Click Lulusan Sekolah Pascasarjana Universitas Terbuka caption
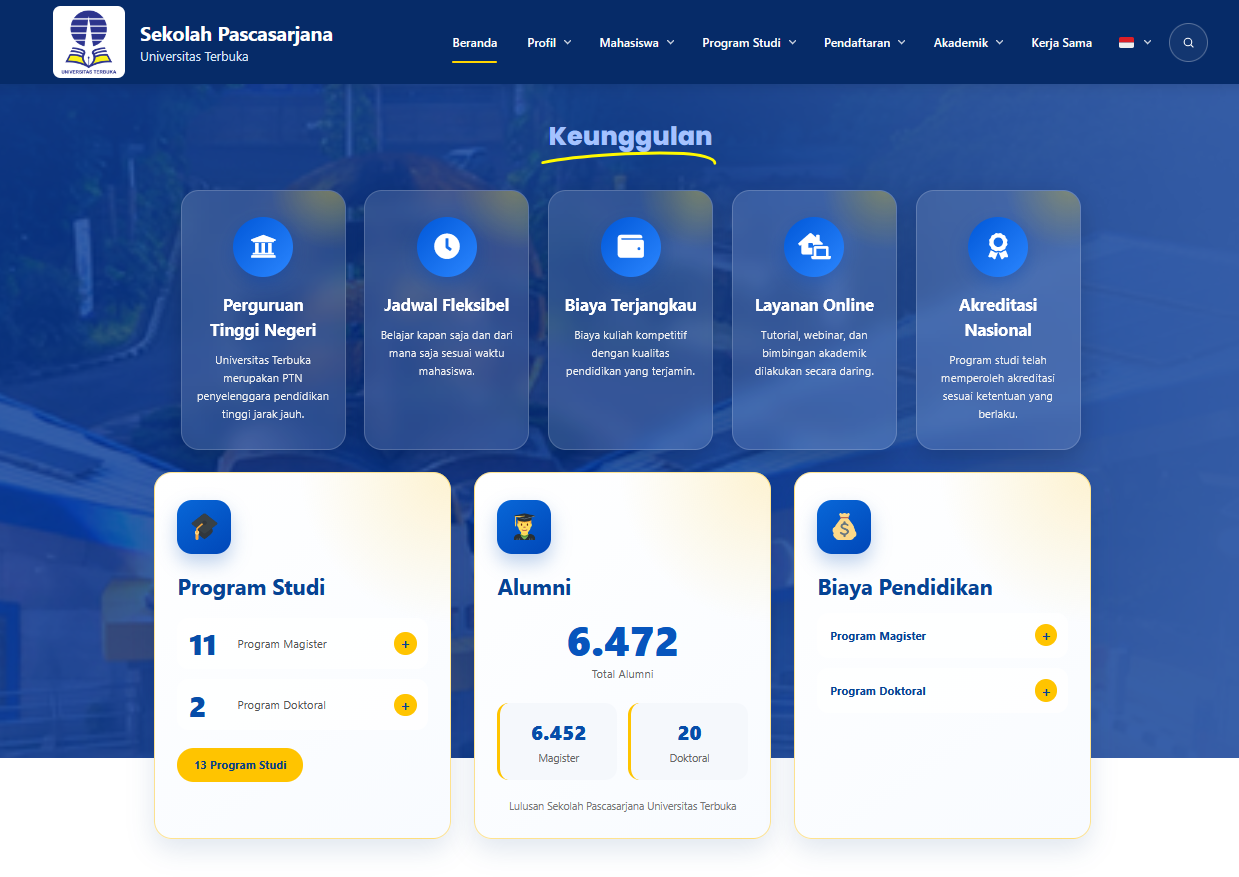The image size is (1239, 877). [x=622, y=806]
